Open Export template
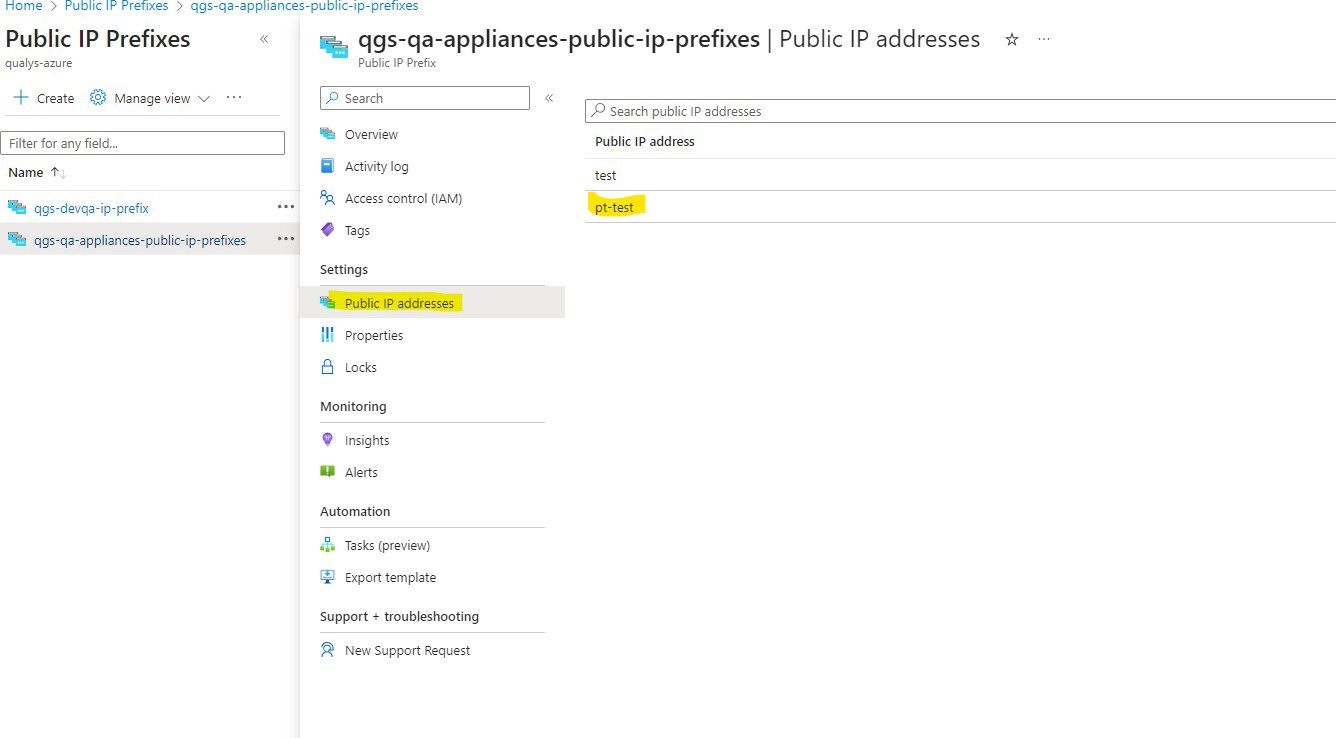The image size is (1336, 738). pos(390,577)
